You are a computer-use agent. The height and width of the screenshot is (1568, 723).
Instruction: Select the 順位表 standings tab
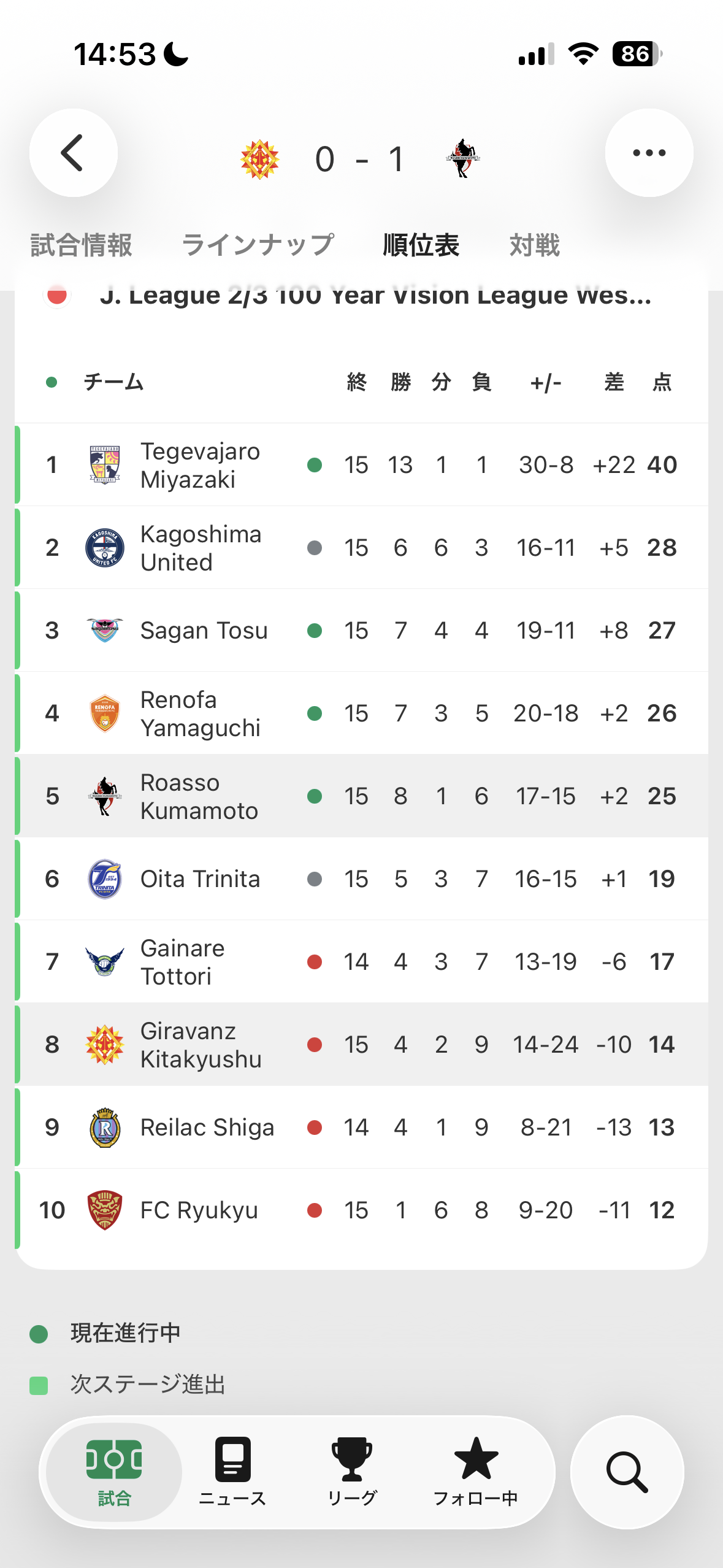click(421, 245)
